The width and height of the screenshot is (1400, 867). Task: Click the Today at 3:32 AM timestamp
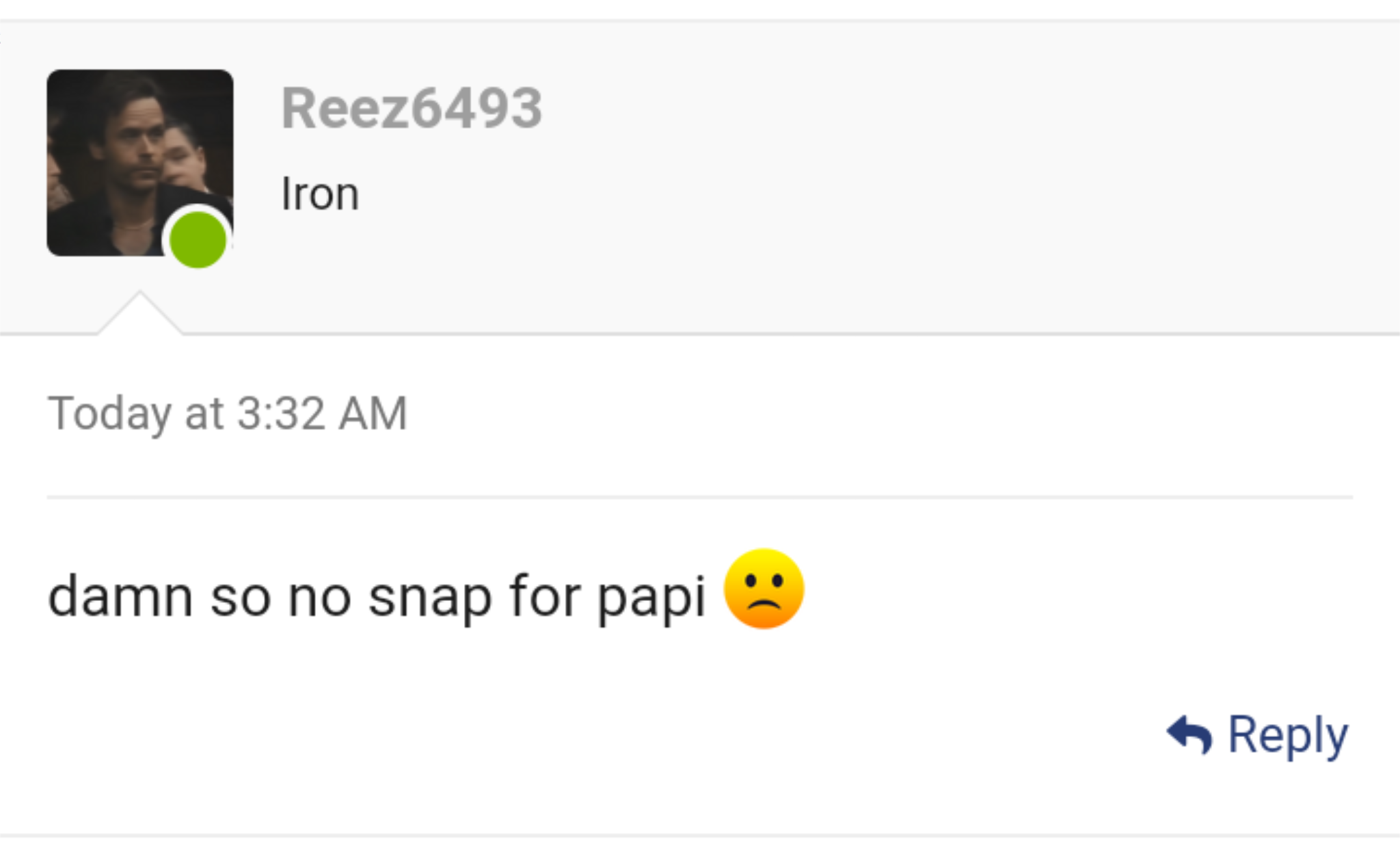pos(227,414)
